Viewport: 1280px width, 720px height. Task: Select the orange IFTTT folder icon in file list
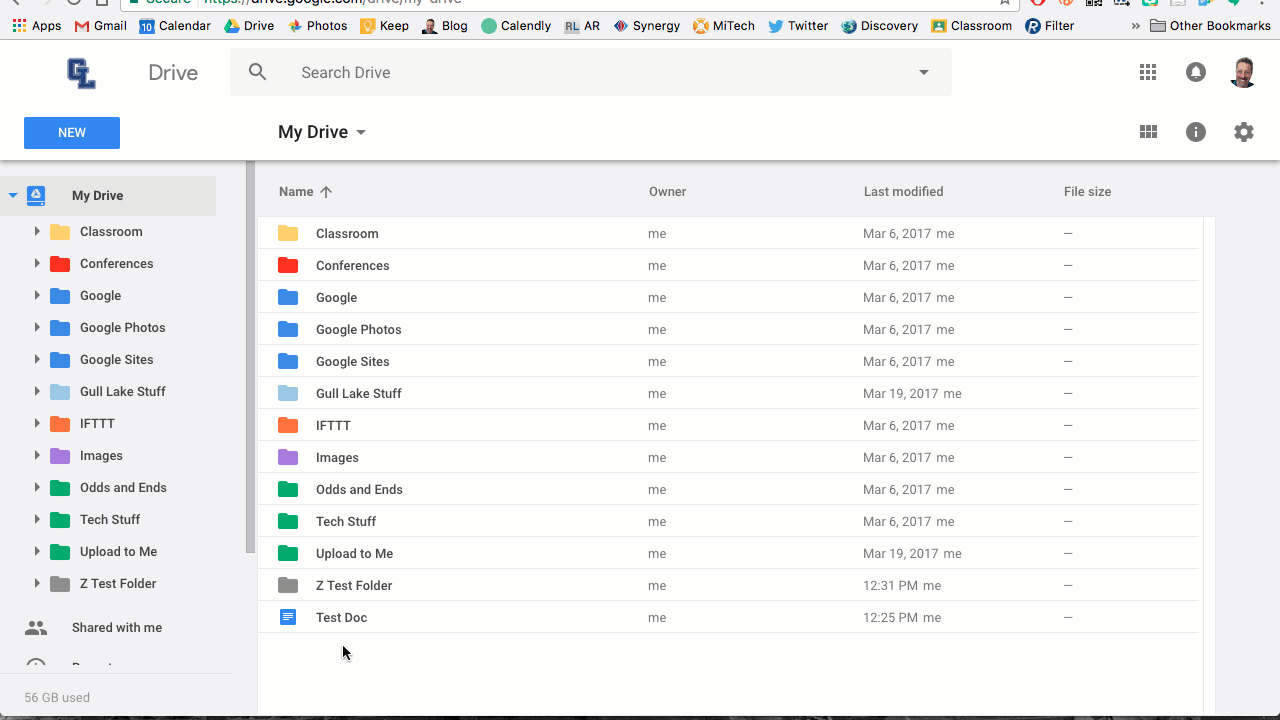point(288,425)
